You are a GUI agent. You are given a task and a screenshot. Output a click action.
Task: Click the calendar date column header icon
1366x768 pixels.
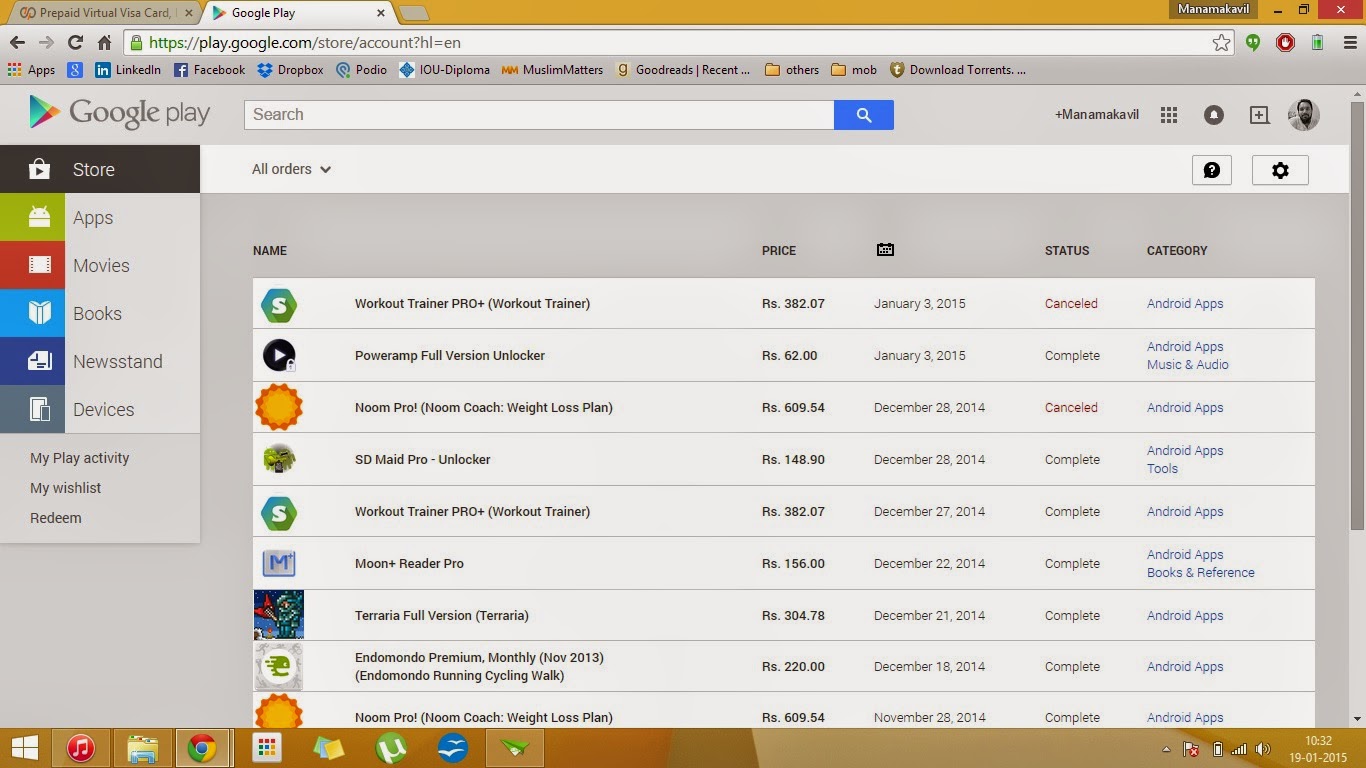(885, 250)
